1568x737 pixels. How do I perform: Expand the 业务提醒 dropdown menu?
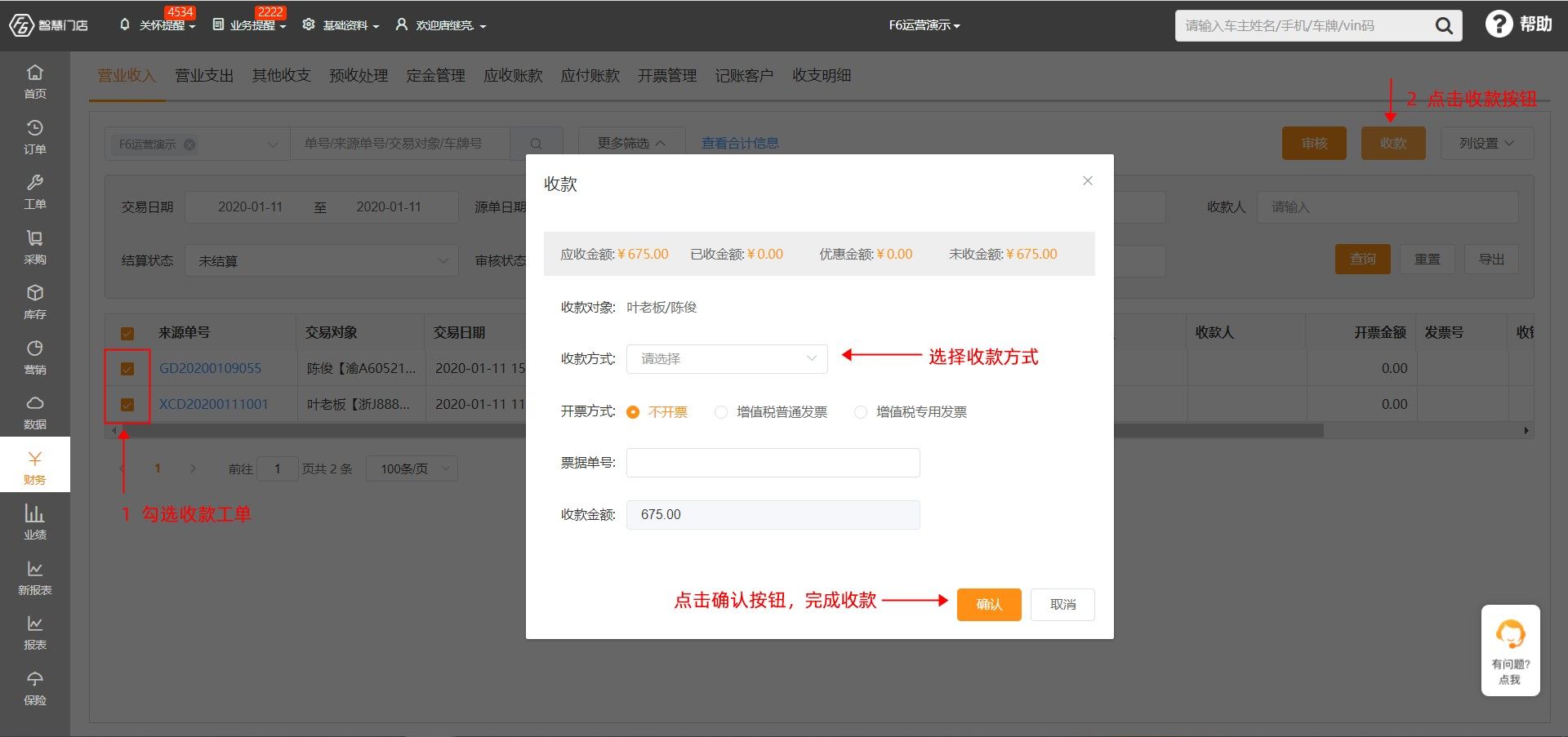click(x=249, y=25)
